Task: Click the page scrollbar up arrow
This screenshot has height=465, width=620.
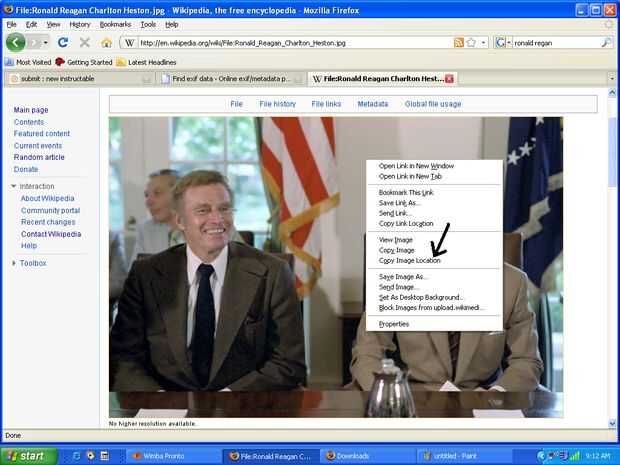Action: (x=612, y=93)
